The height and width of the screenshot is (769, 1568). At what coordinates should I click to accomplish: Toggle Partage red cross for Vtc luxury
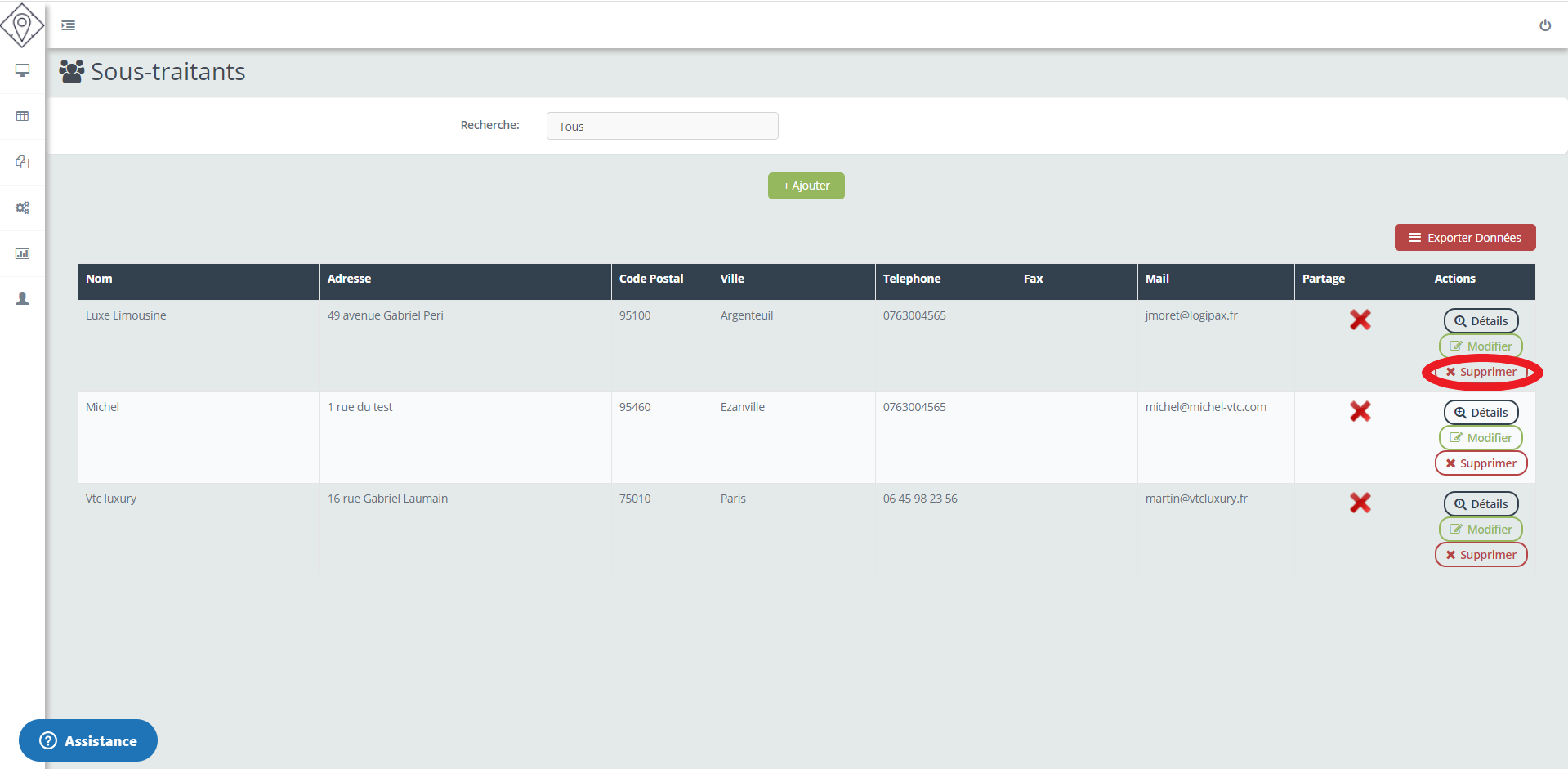coord(1360,503)
